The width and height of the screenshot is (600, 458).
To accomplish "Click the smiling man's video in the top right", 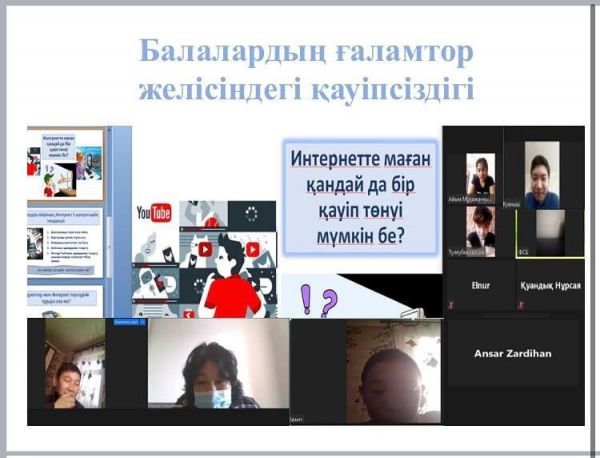I will (543, 176).
